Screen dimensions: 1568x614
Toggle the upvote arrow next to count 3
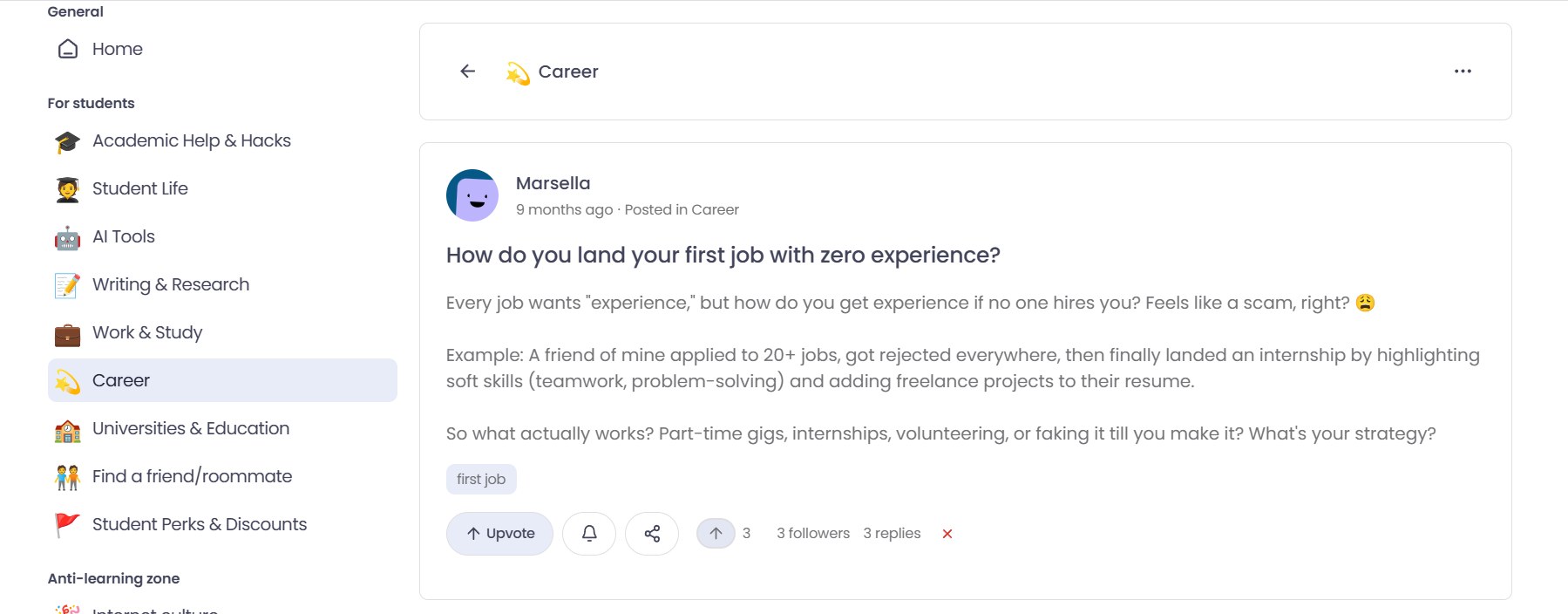716,533
